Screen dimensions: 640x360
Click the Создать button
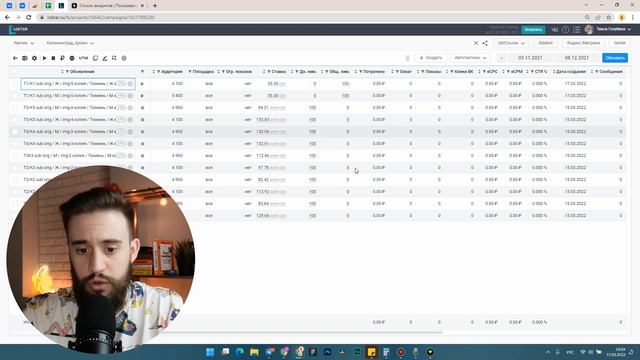pos(431,58)
